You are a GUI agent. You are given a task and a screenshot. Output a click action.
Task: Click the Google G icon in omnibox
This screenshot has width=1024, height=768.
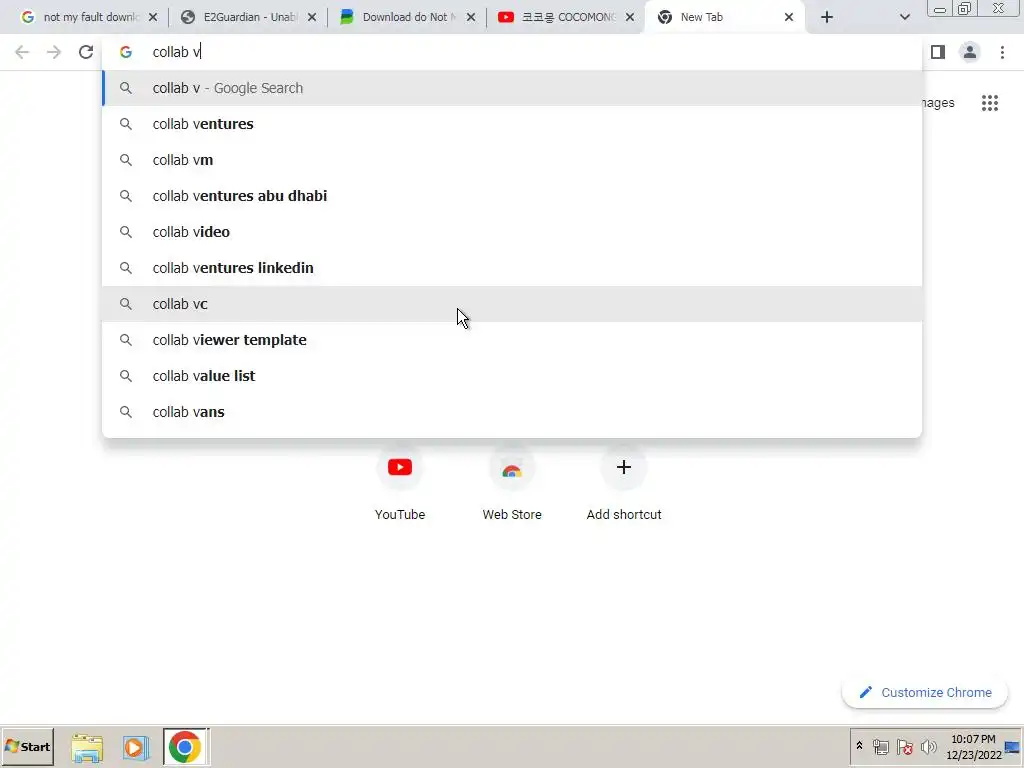click(x=126, y=52)
